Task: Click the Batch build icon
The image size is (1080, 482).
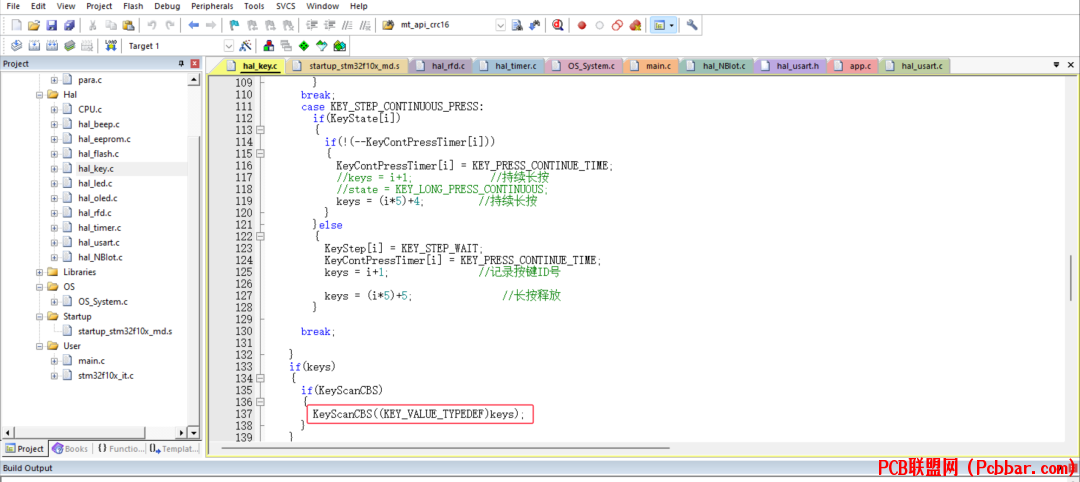Action: pyautogui.click(x=70, y=46)
